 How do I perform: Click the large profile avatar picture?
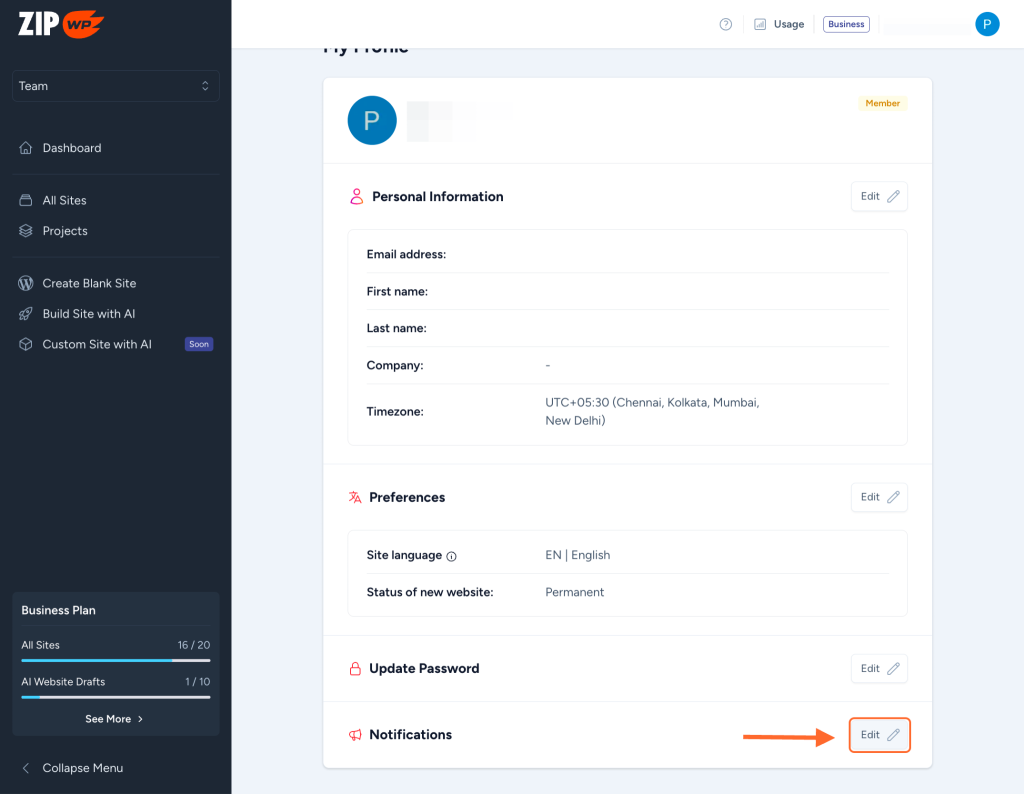(372, 121)
